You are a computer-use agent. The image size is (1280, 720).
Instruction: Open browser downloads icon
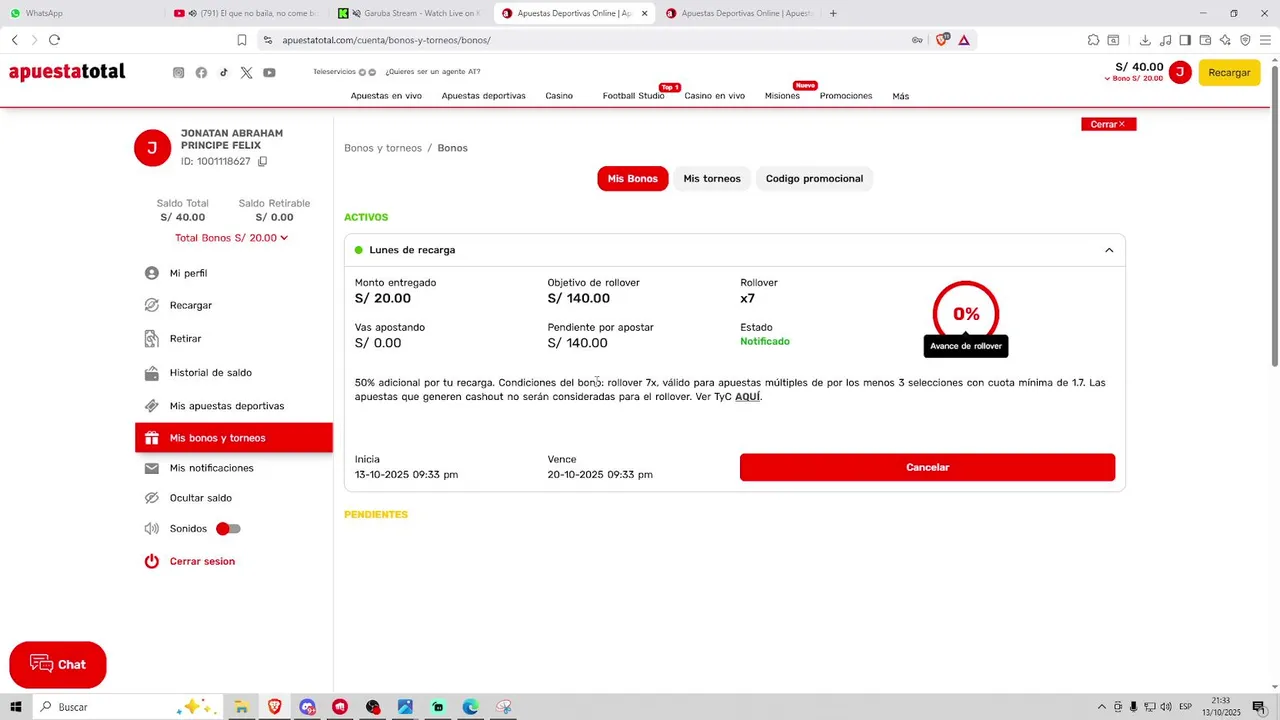point(1145,40)
